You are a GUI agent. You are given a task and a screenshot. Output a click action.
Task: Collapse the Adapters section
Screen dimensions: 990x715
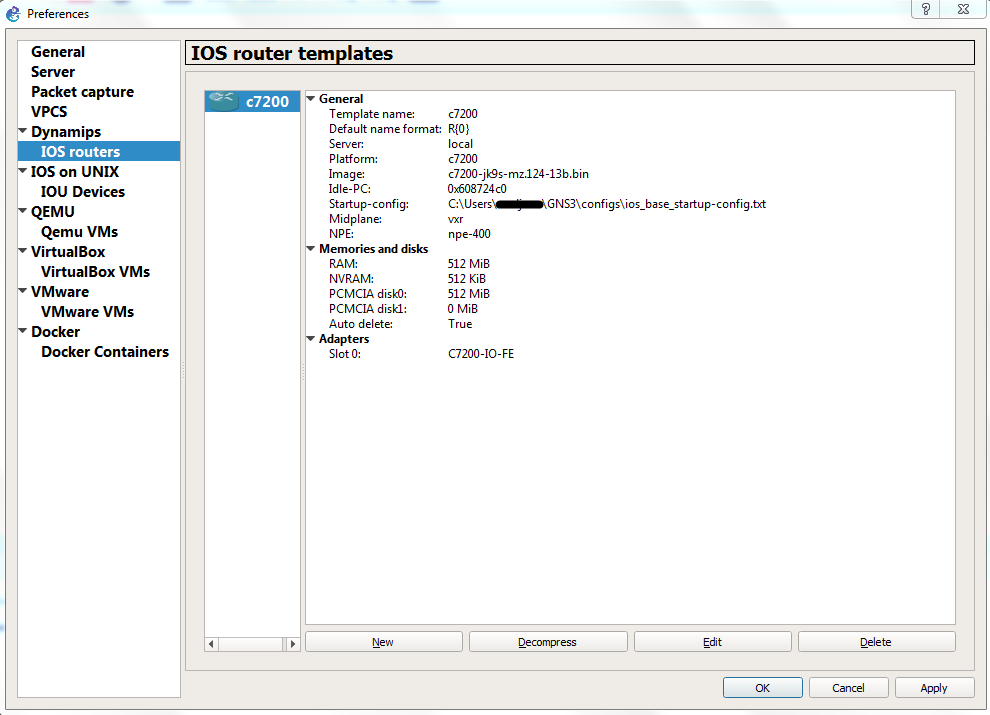[311, 339]
